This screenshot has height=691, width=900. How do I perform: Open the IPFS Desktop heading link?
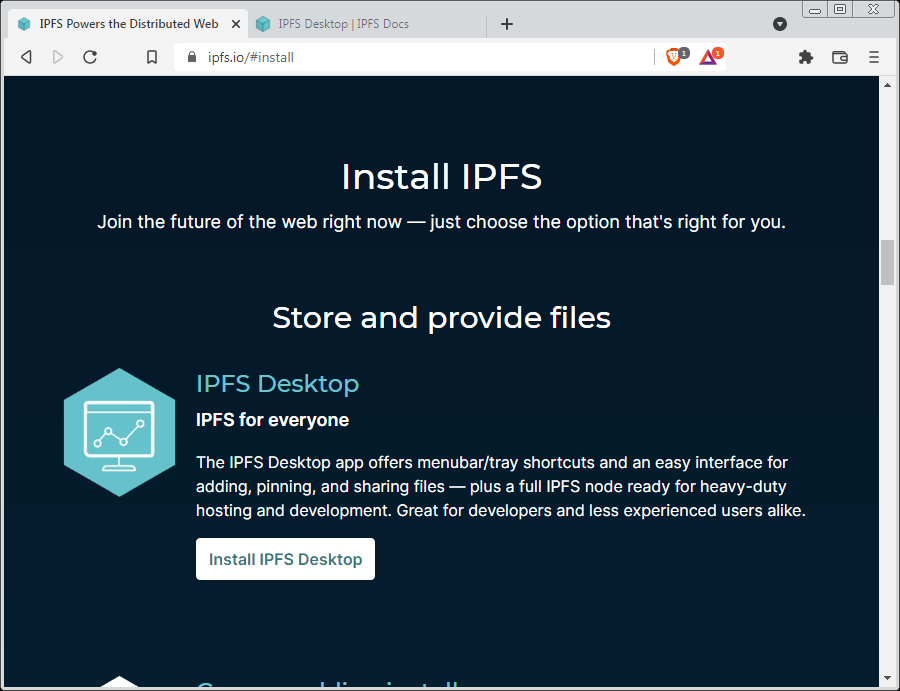(x=277, y=383)
